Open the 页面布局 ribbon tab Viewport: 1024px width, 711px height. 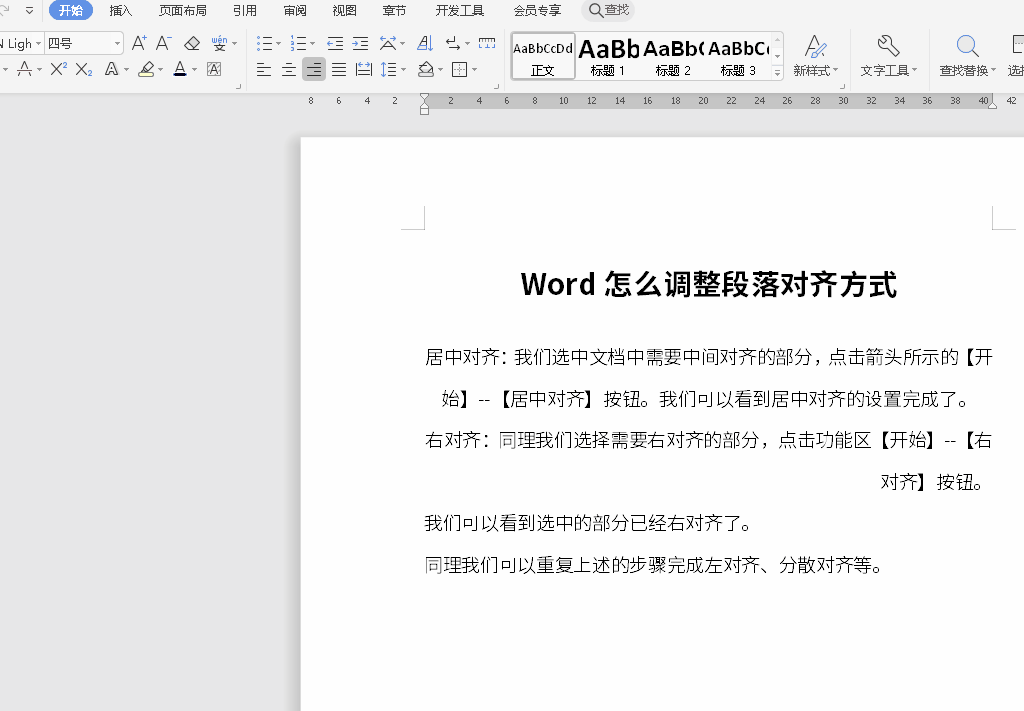pos(183,11)
